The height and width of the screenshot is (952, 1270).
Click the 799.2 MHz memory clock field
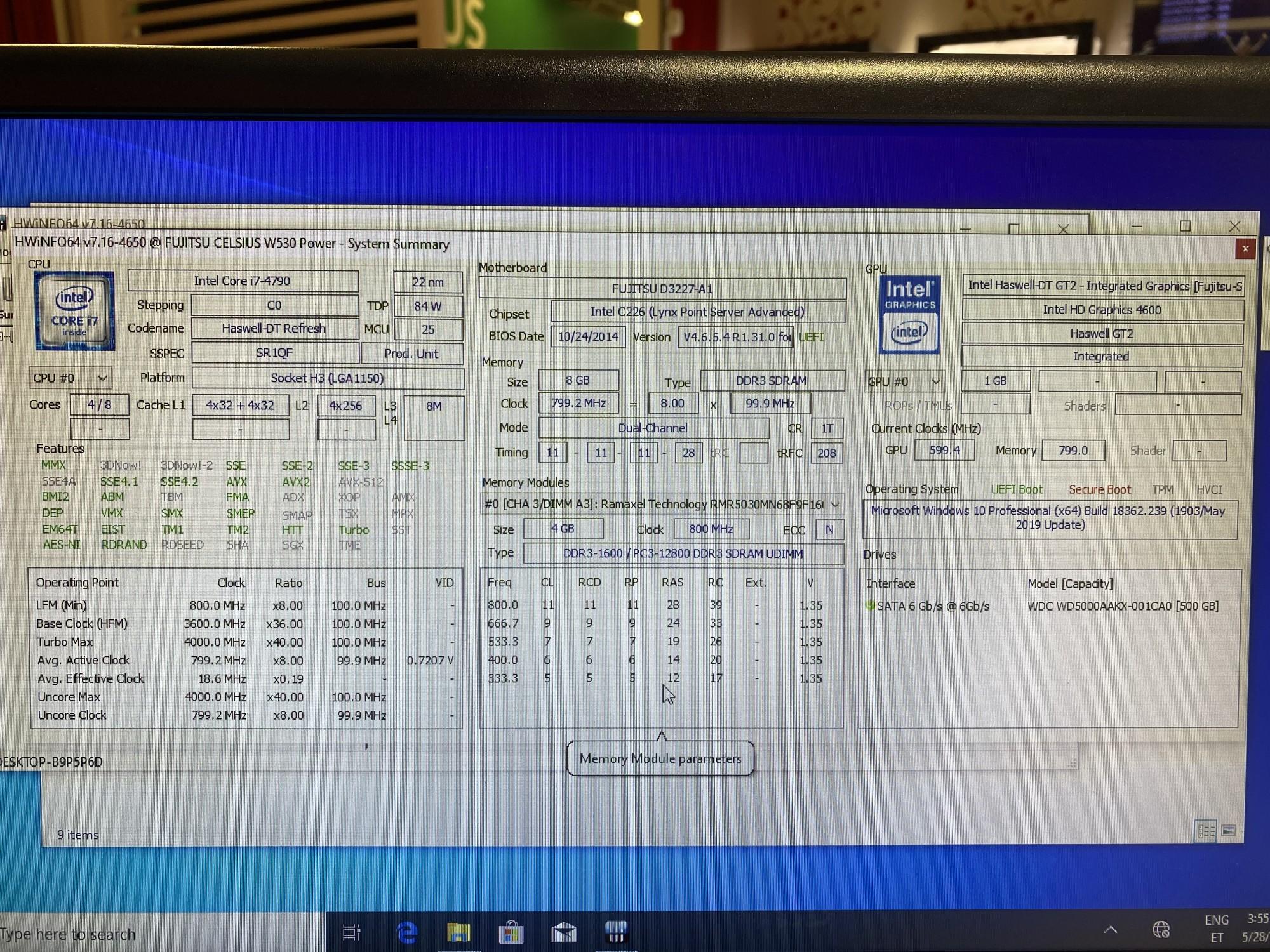[578, 403]
